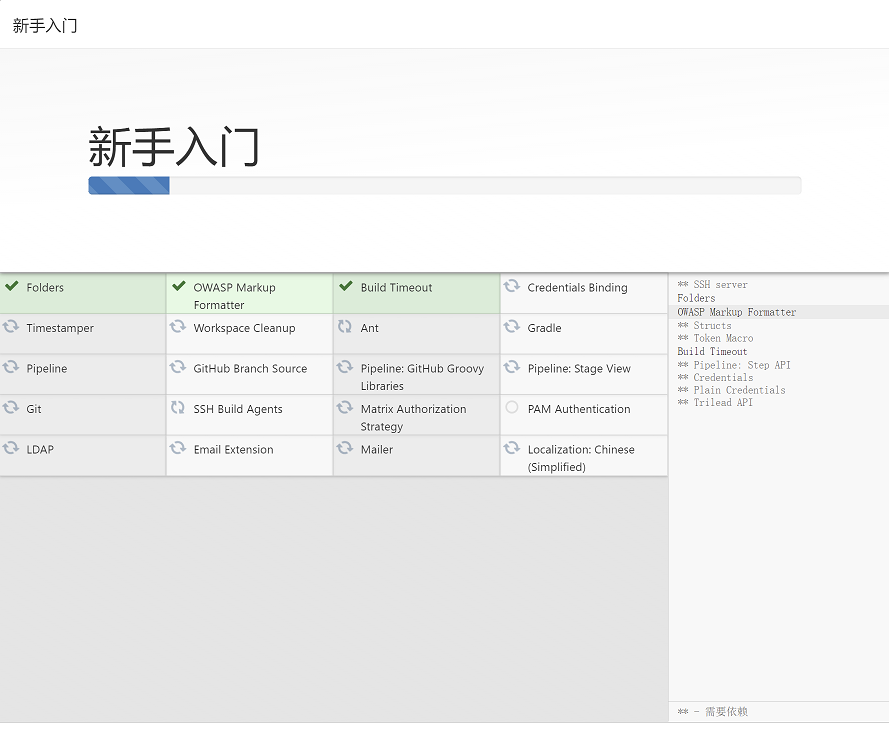The width and height of the screenshot is (889, 732).
Task: Click the 新手入门 title in top header
Action: pyautogui.click(x=45, y=25)
